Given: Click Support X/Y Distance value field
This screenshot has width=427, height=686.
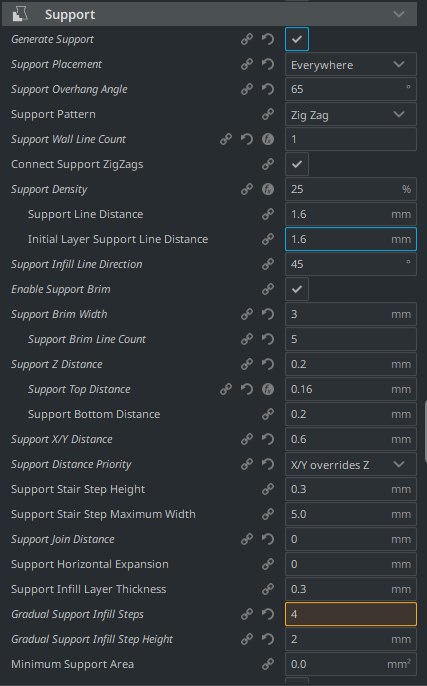Looking at the screenshot, I should [350, 439].
